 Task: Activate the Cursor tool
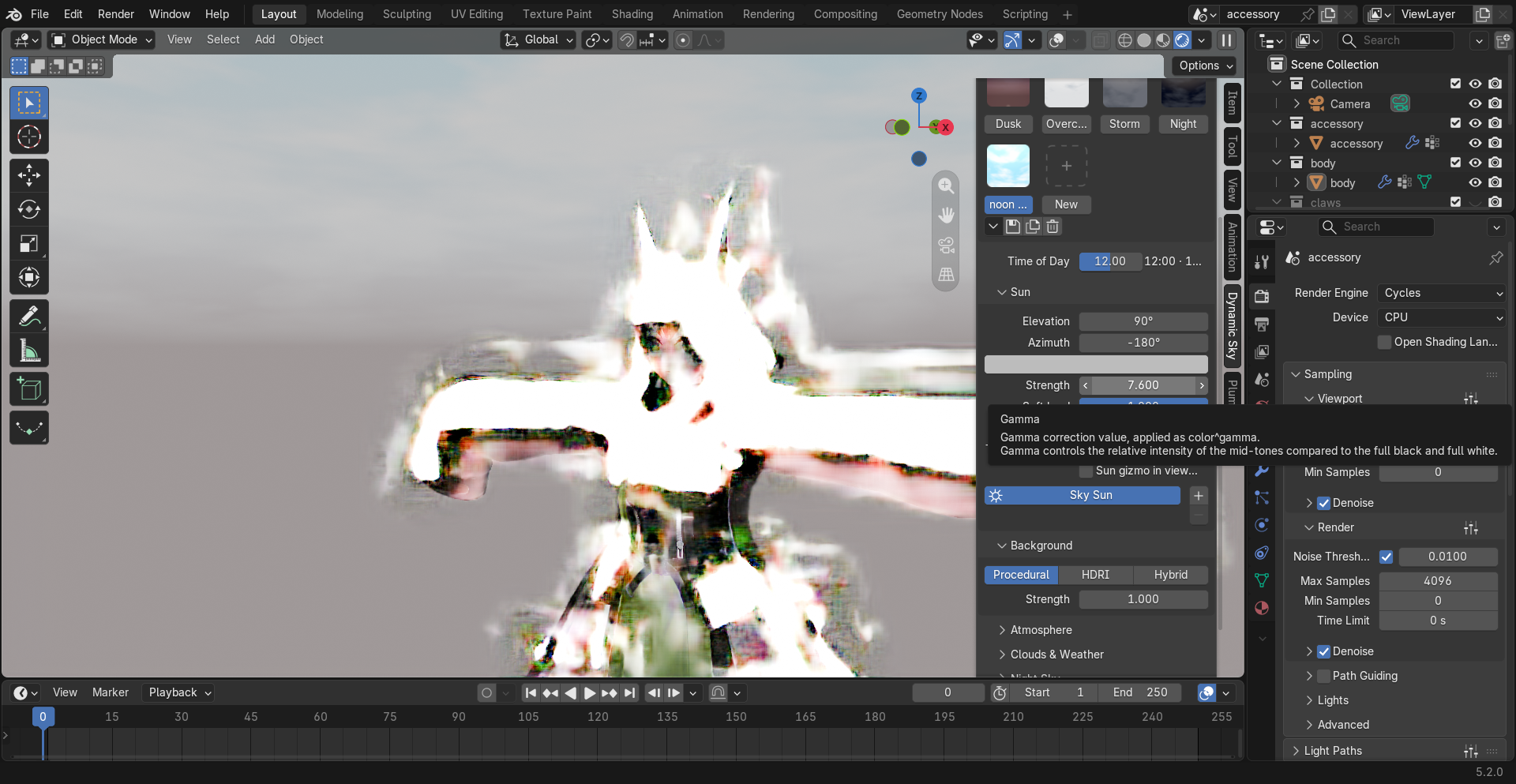pos(29,137)
